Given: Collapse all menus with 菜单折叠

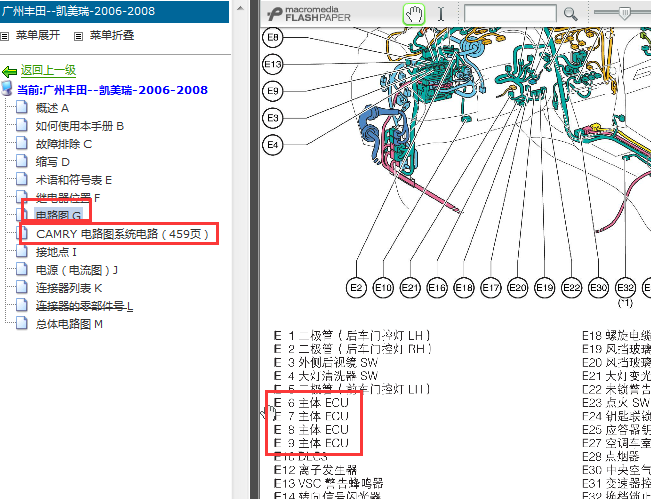Looking at the screenshot, I should coord(112,35).
